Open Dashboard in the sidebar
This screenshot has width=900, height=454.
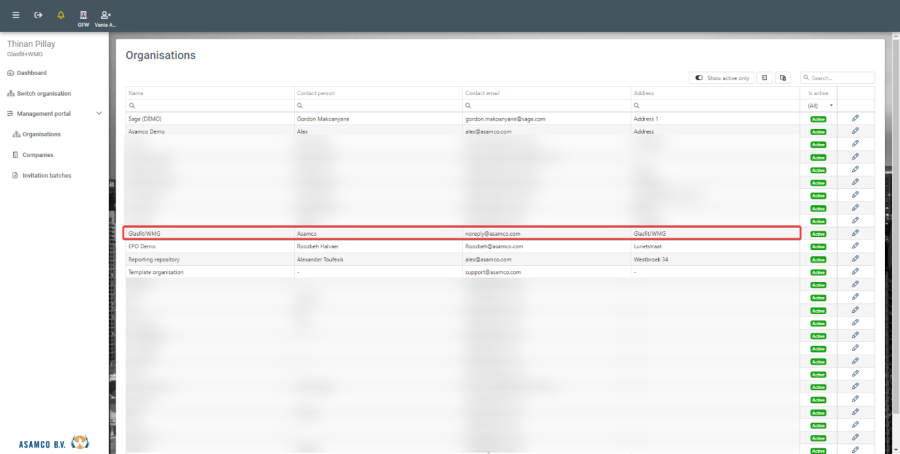point(31,73)
